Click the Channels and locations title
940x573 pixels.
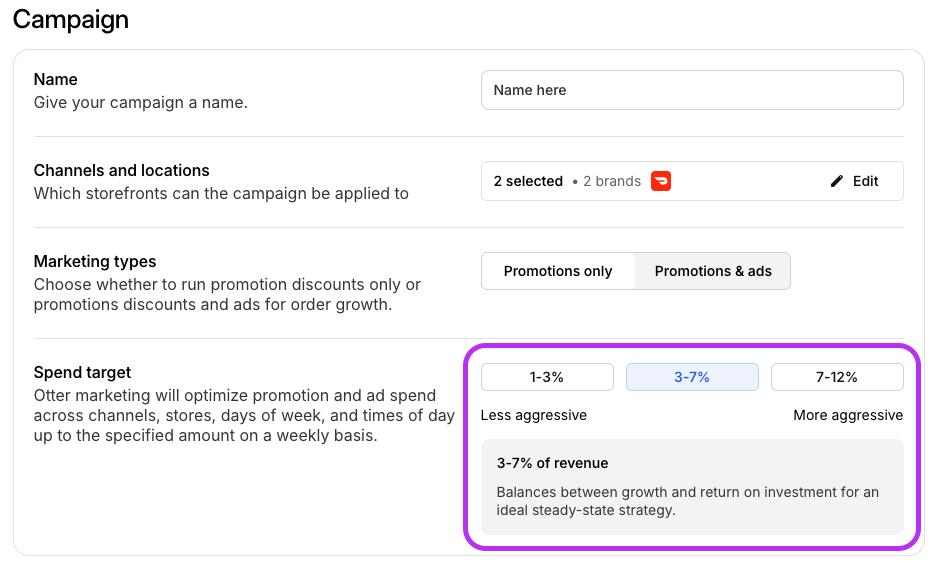[x=122, y=170]
